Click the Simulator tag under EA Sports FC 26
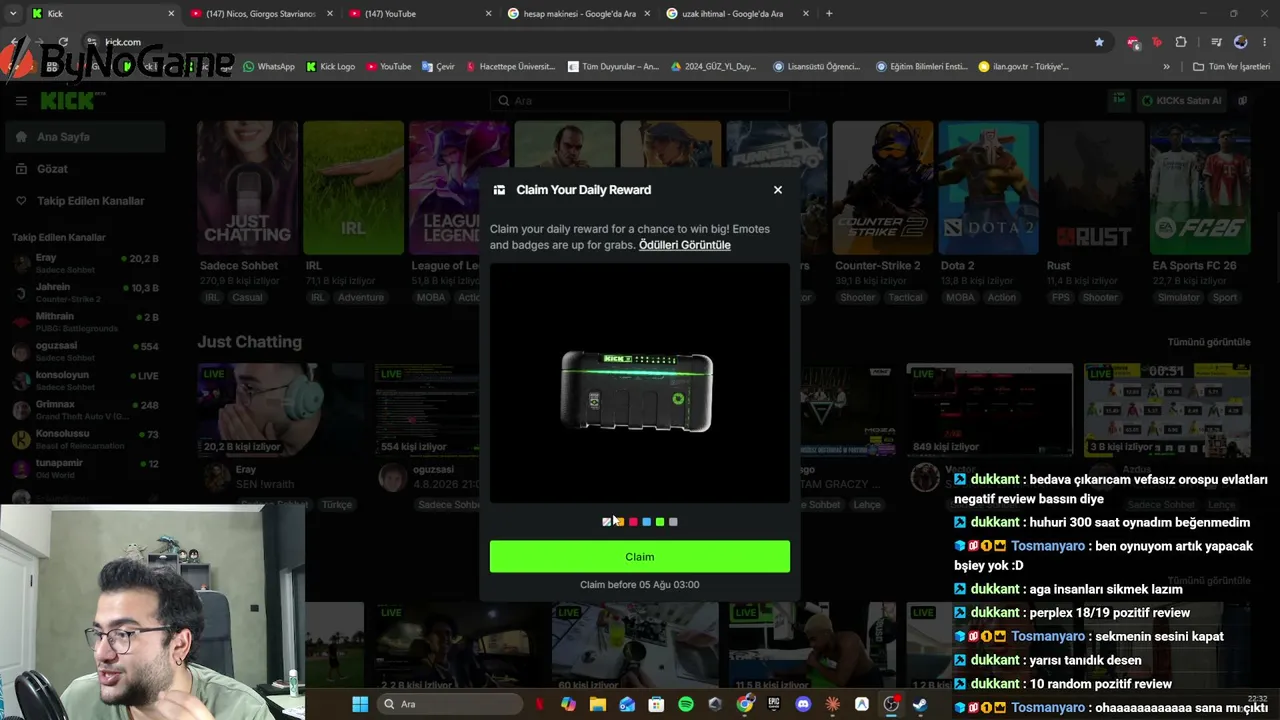This screenshot has height=720, width=1280. [1179, 297]
